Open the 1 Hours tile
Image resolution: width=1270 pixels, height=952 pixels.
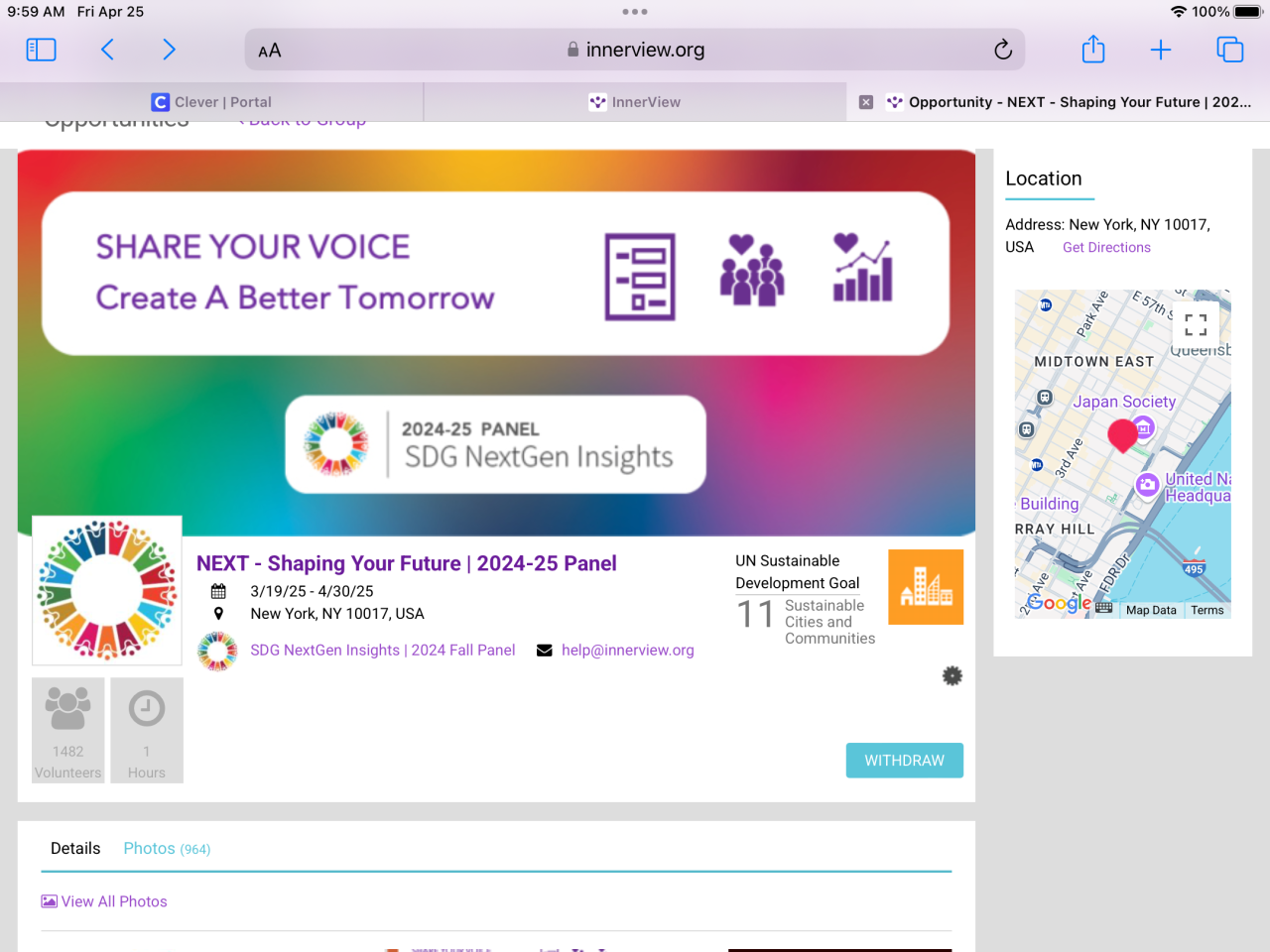(147, 731)
